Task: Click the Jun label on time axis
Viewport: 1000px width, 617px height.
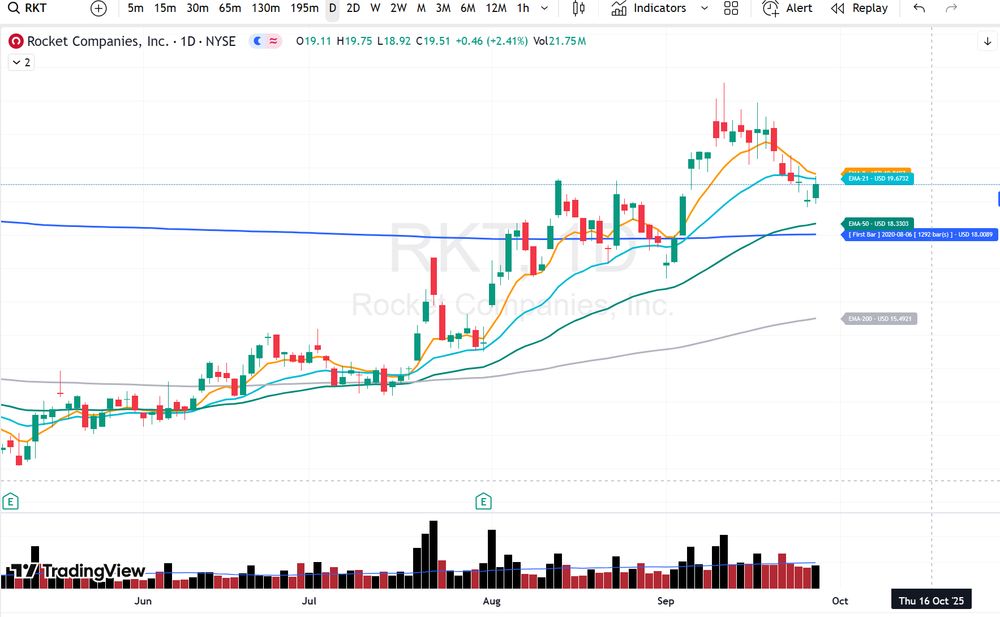Action: [x=143, y=601]
